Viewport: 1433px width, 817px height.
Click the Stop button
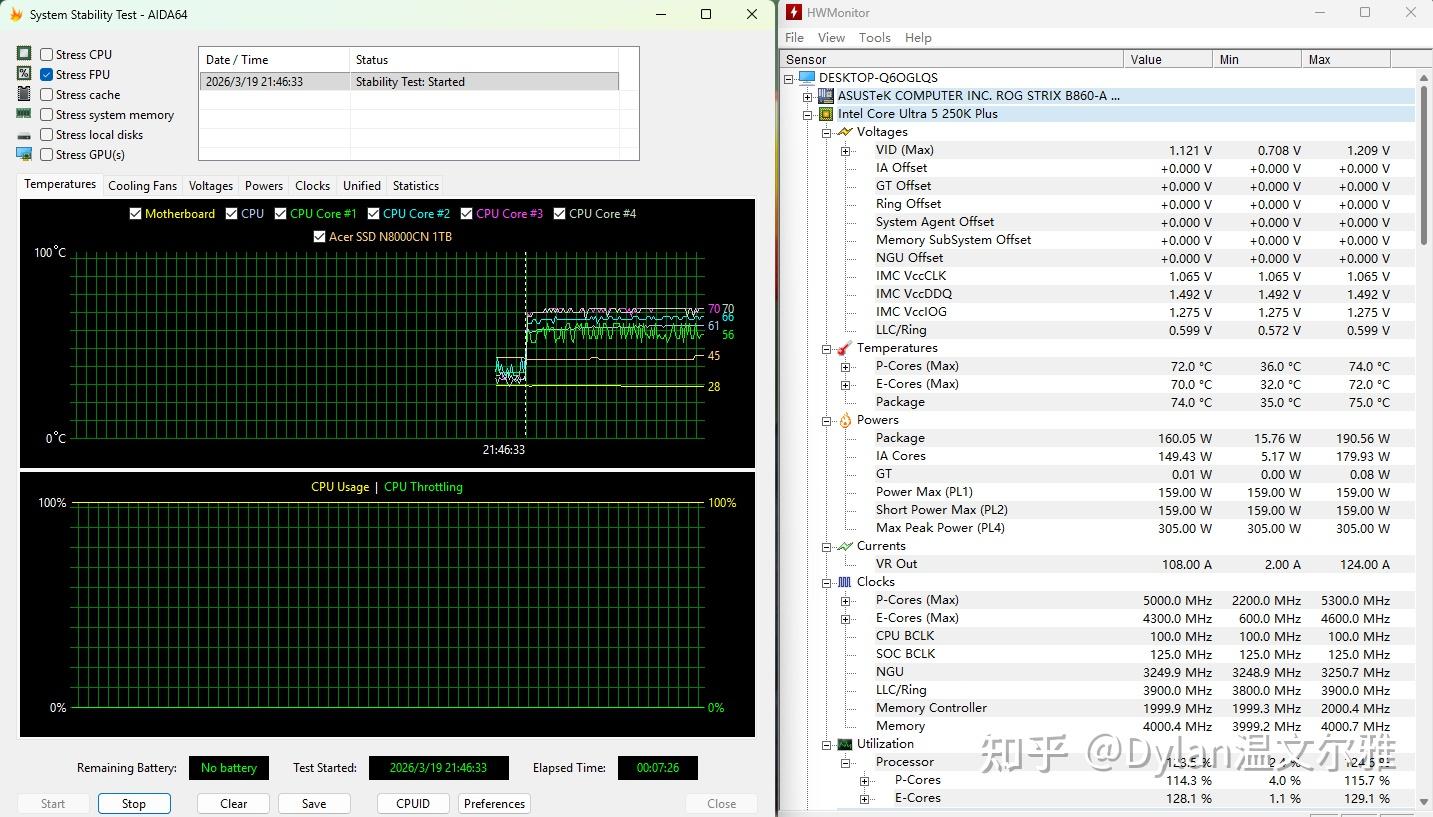(x=134, y=804)
